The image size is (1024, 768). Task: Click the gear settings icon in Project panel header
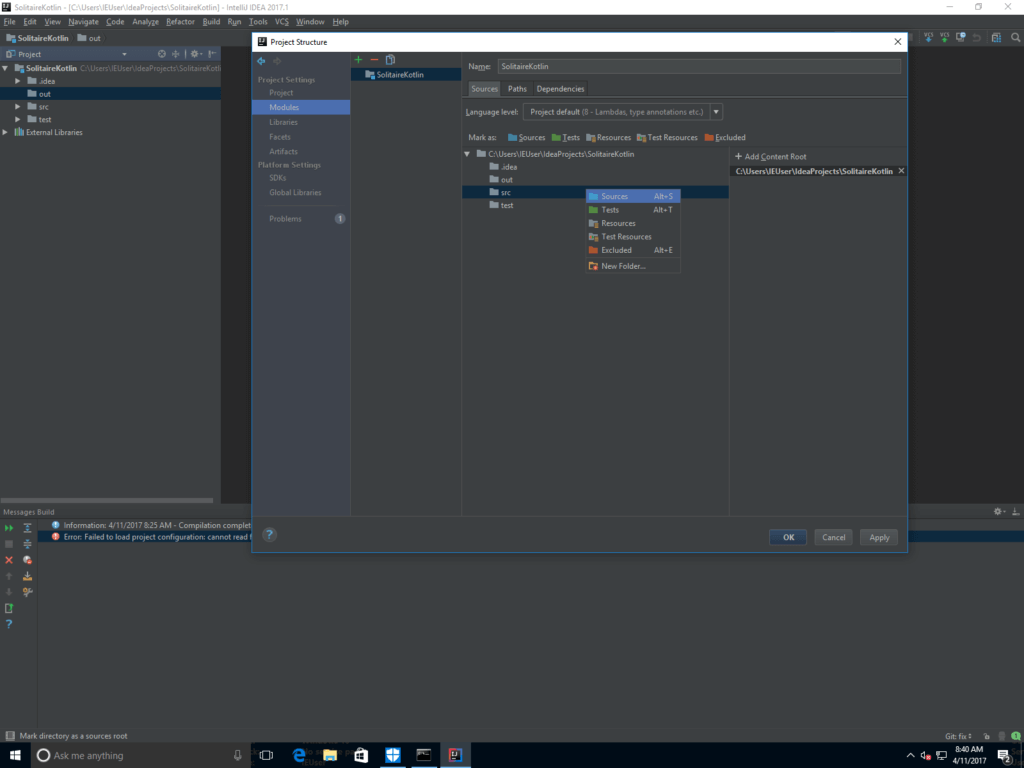(195, 54)
